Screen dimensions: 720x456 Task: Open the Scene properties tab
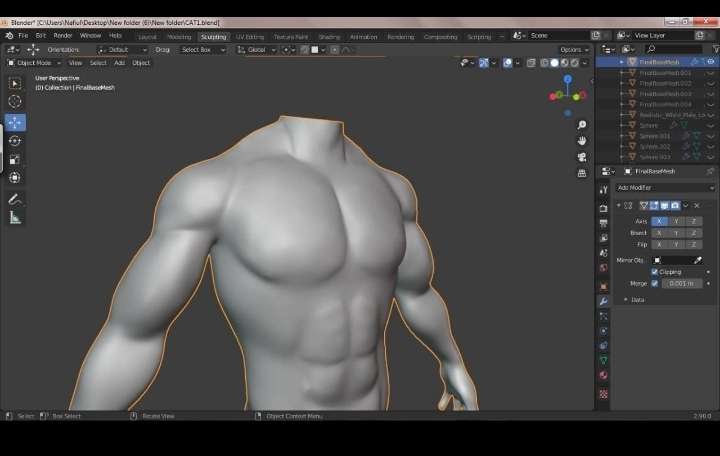[x=604, y=253]
